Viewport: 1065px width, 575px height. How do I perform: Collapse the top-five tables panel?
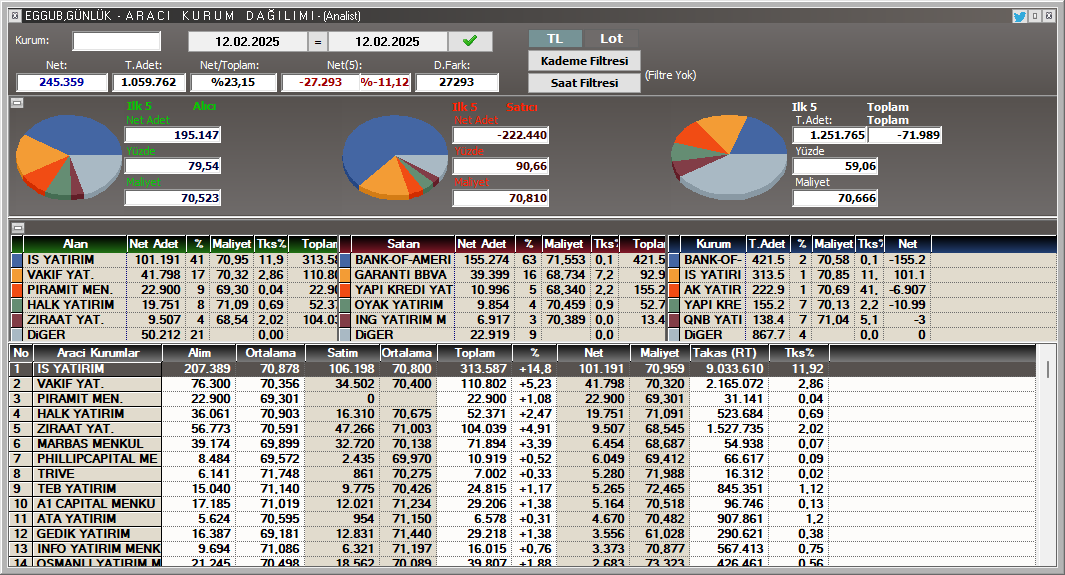click(x=18, y=227)
